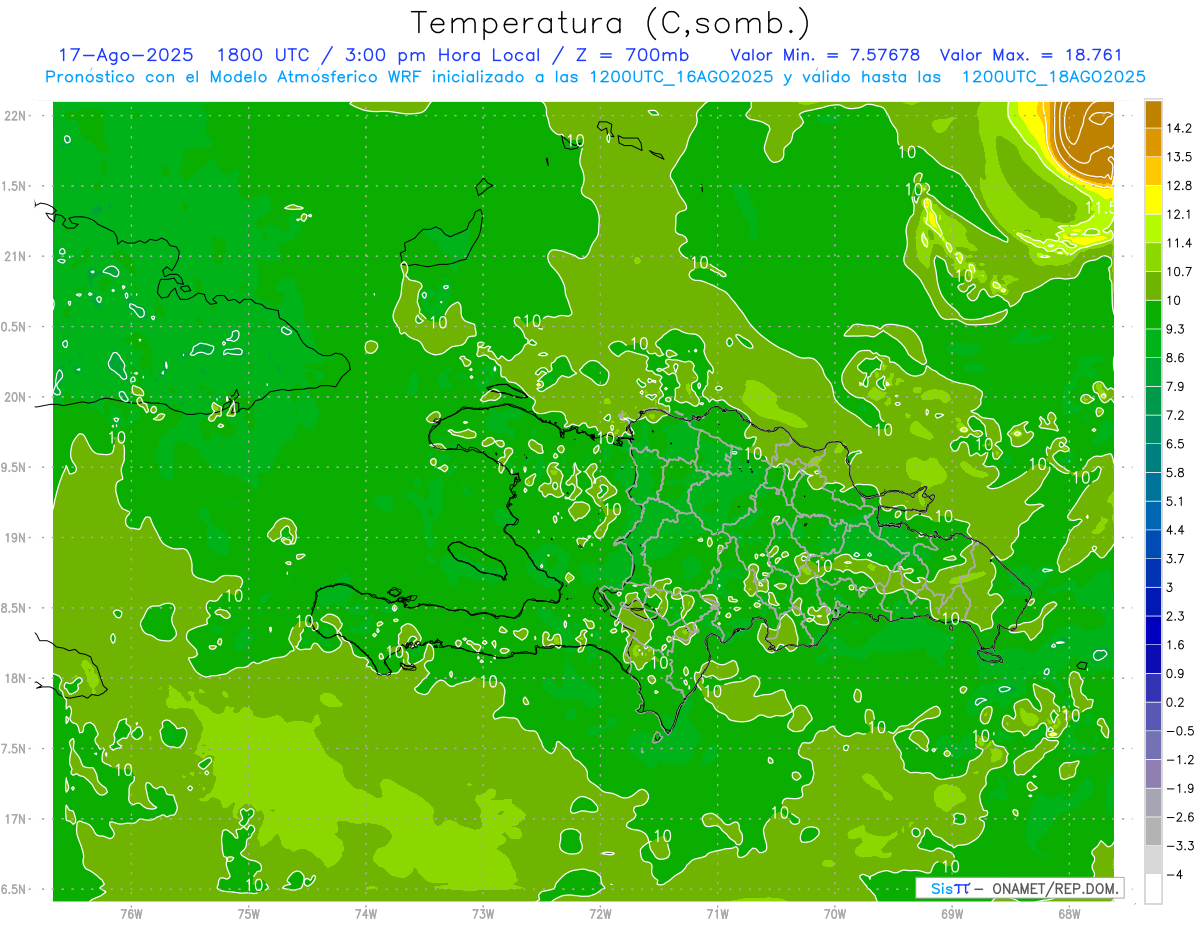This screenshot has width=1200, height=927.
Task: Click the '70W' longitude label
Action: pyautogui.click(x=835, y=913)
